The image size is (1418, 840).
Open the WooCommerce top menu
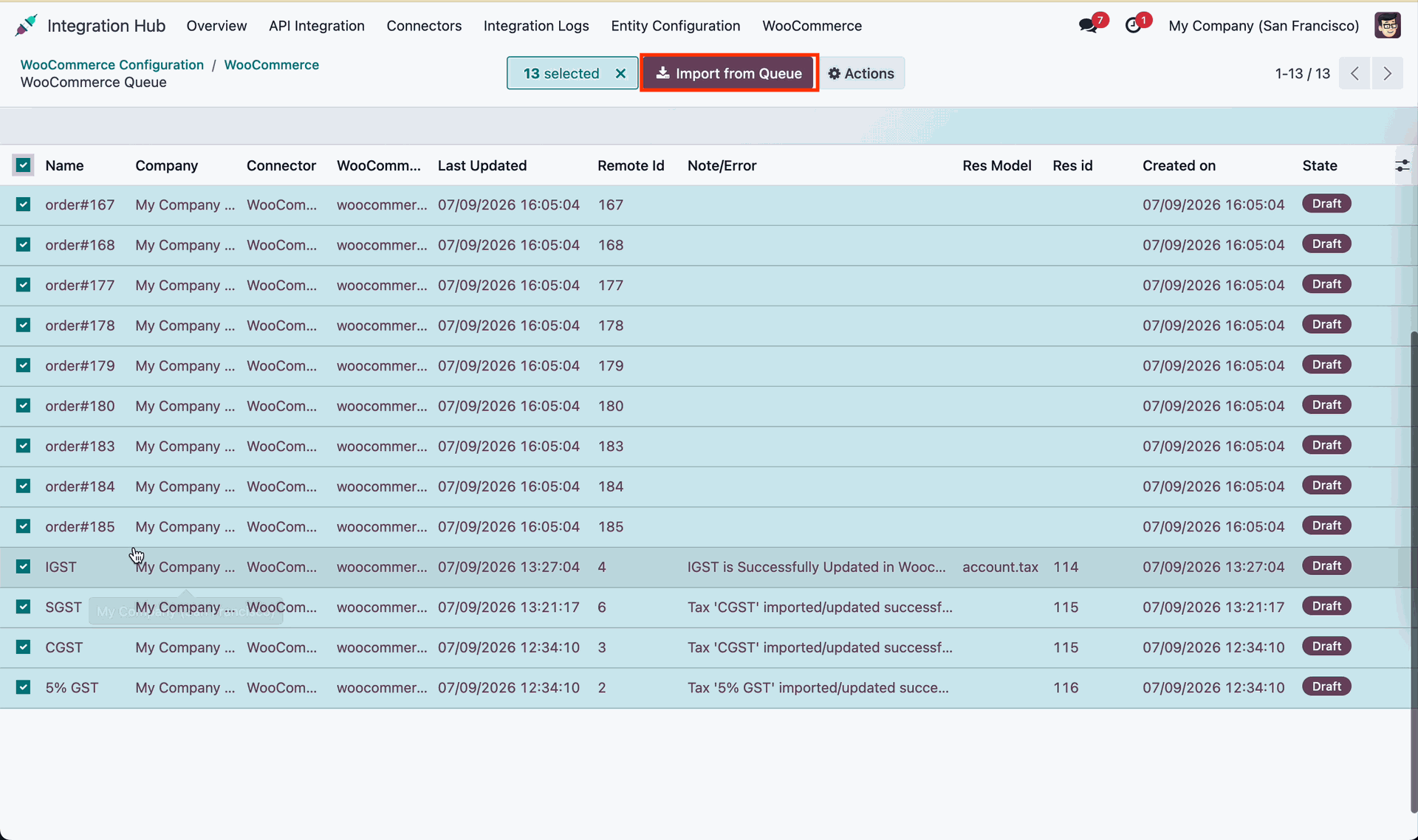(x=812, y=26)
